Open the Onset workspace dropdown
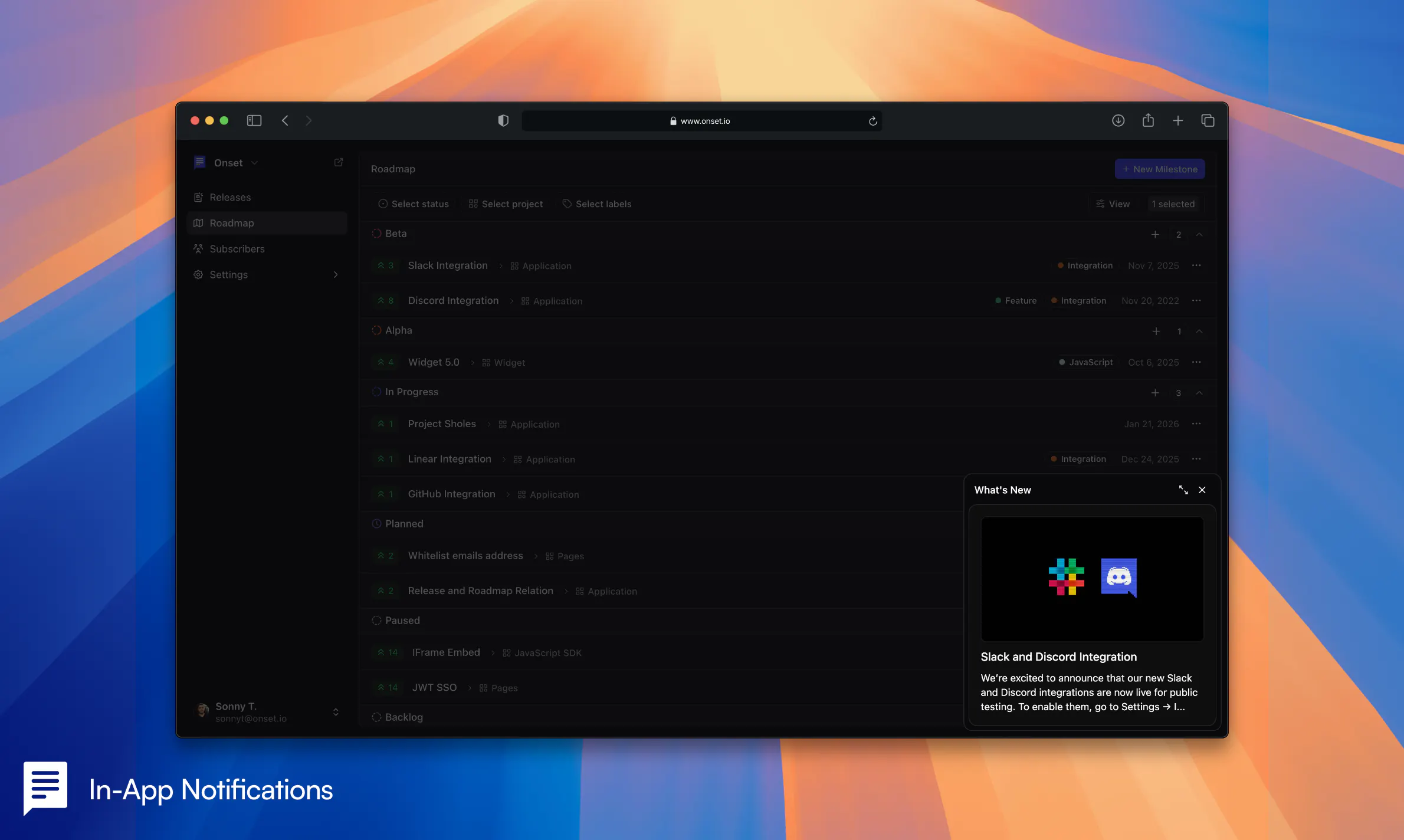This screenshot has height=840, width=1404. (227, 163)
